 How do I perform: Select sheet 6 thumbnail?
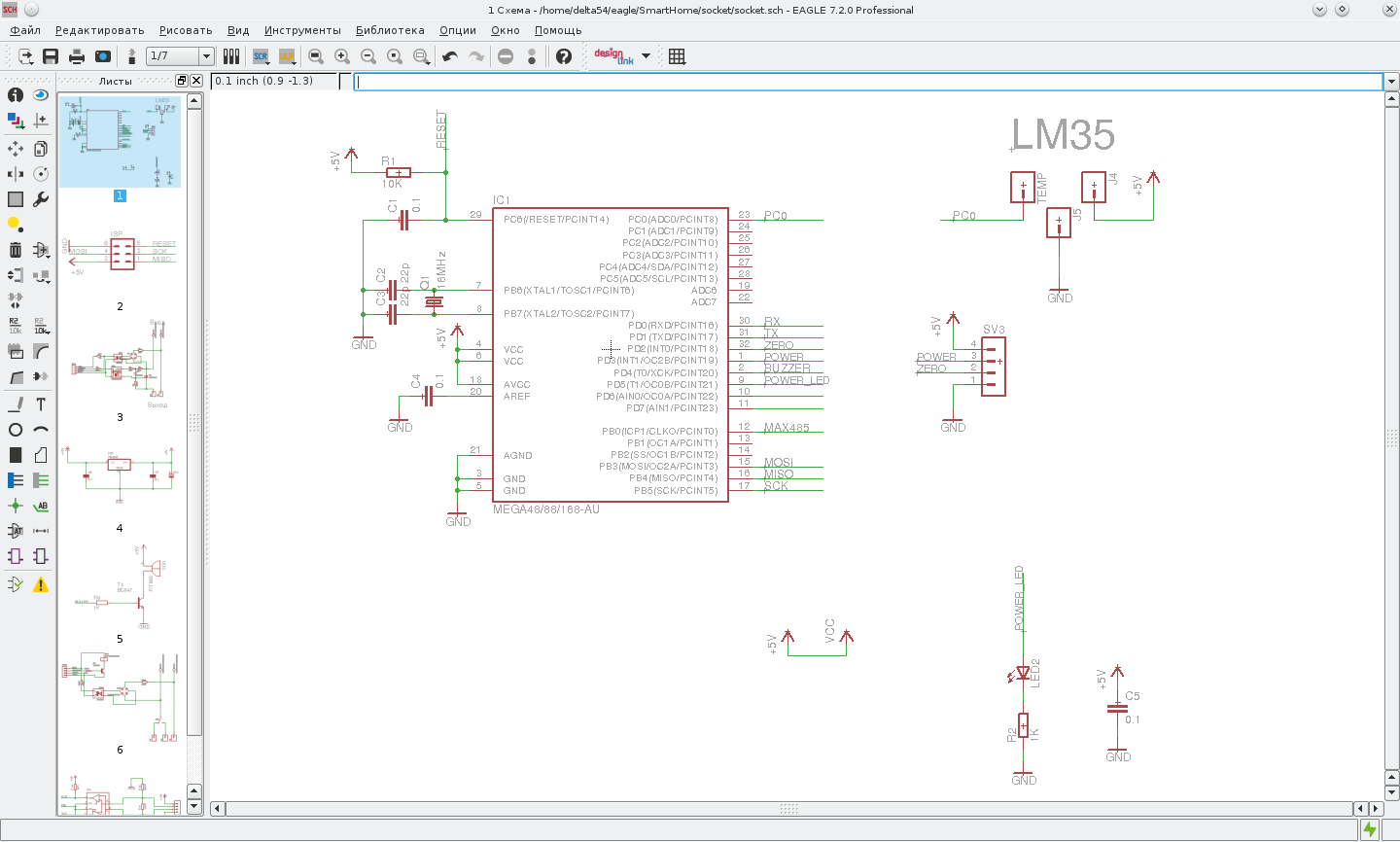coord(121,698)
